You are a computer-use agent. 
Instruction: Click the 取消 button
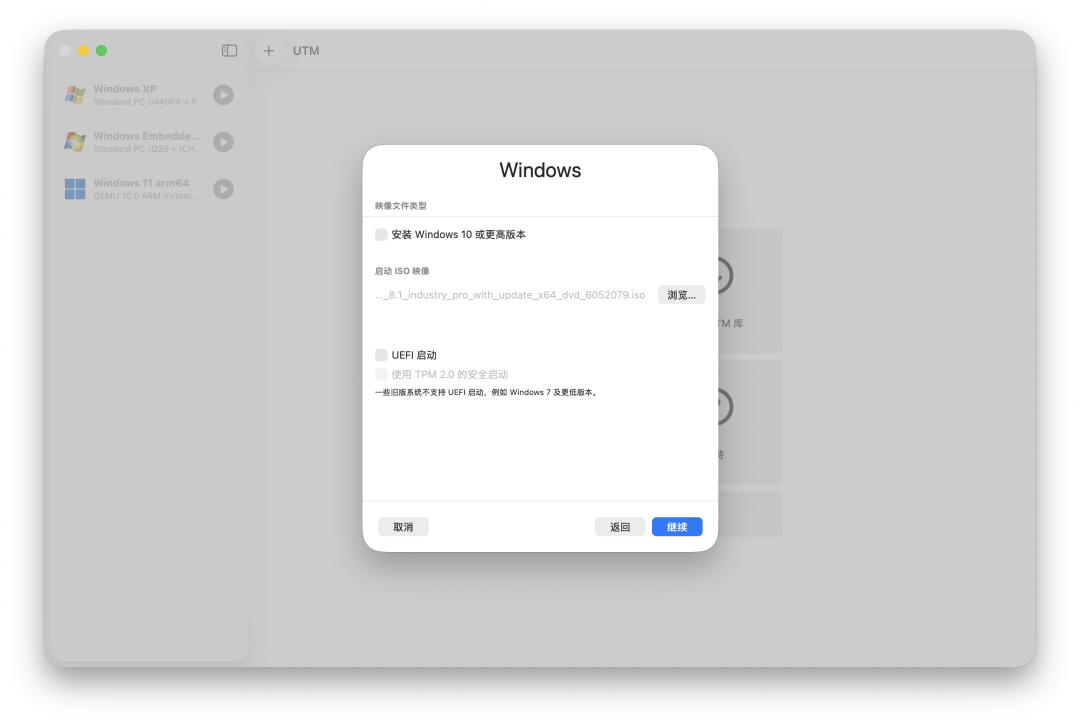click(x=403, y=527)
